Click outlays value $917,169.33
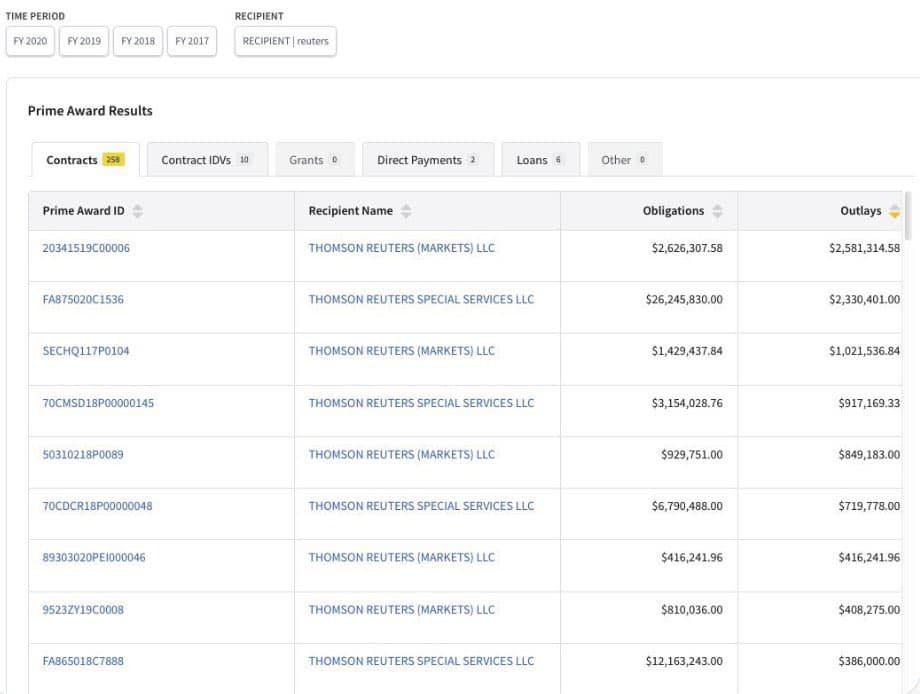This screenshot has height=694, width=920. click(869, 403)
